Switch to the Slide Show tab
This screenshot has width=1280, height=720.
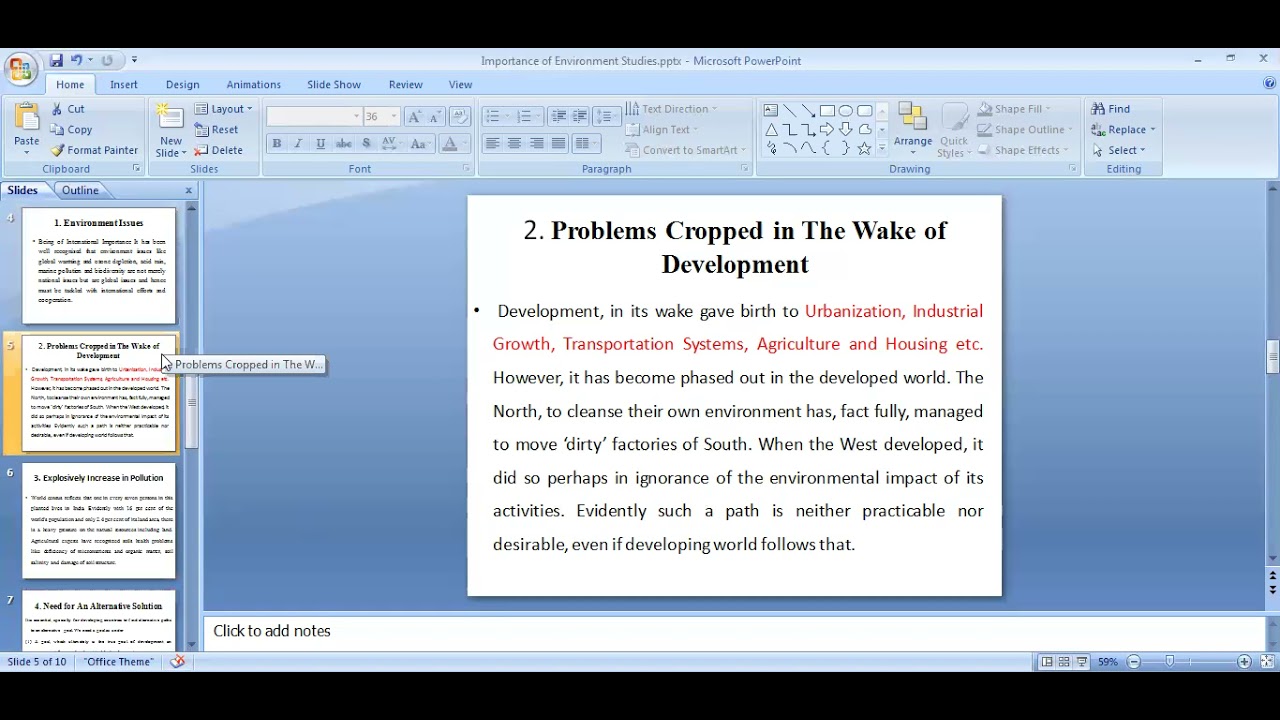point(334,84)
